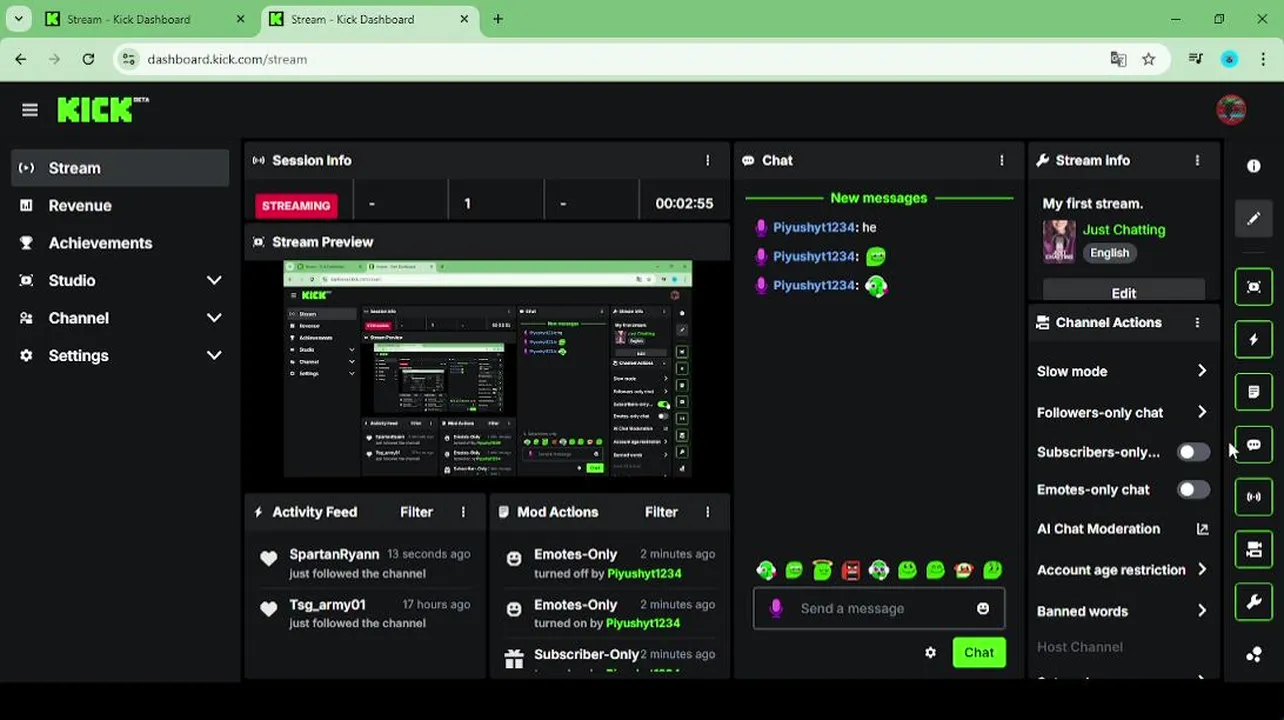The image size is (1284, 720).
Task: Select Stream in the sidebar
Action: [x=120, y=168]
